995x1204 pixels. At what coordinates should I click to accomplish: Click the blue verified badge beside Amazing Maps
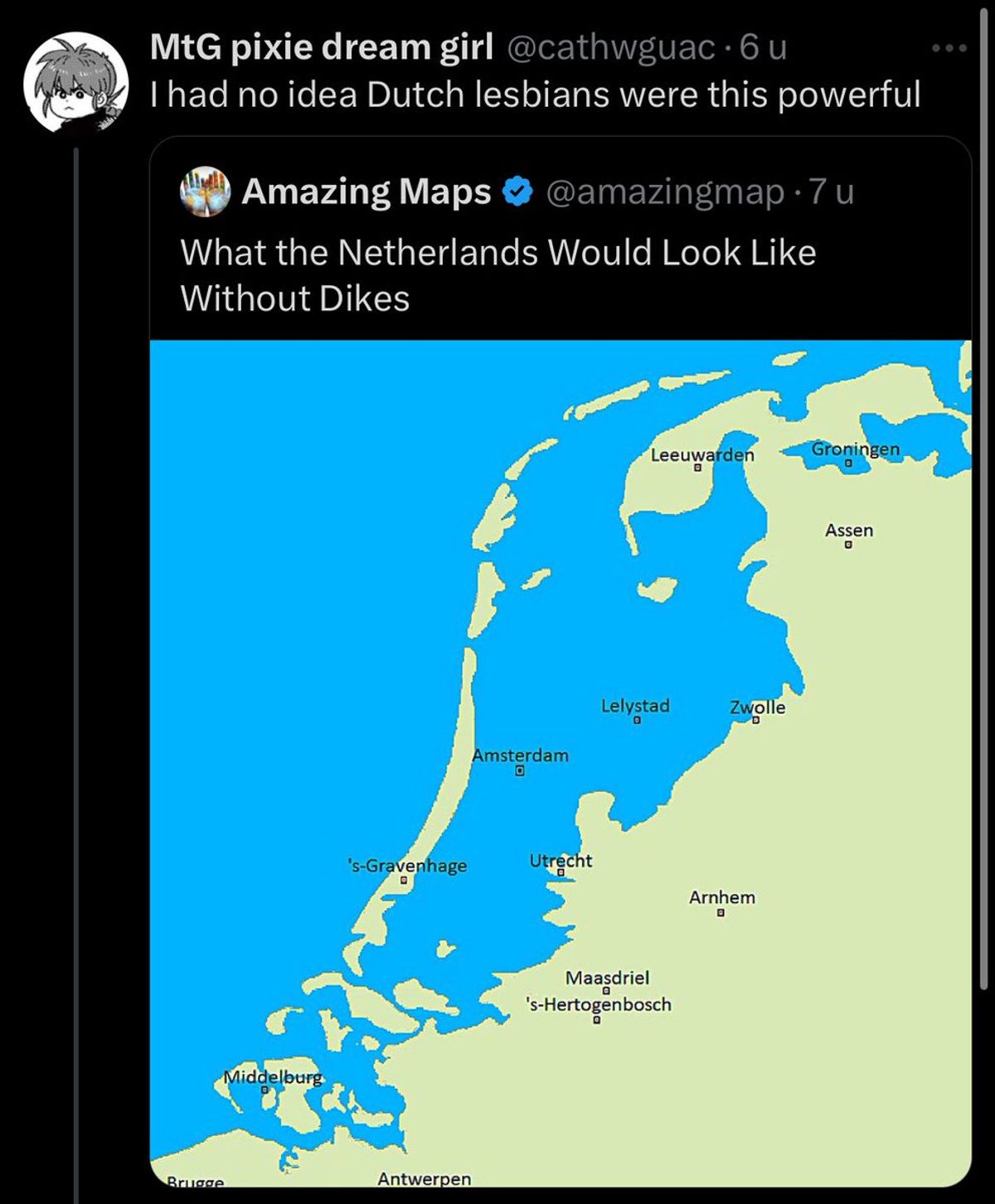pyautogui.click(x=518, y=192)
